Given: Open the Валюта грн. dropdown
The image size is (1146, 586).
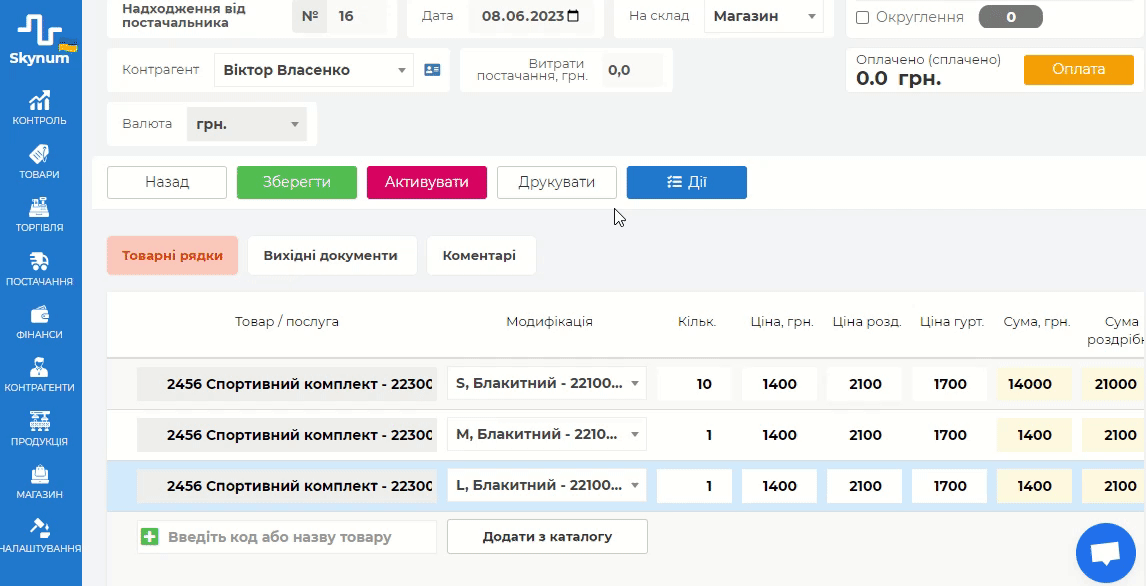Looking at the screenshot, I should tap(246, 124).
